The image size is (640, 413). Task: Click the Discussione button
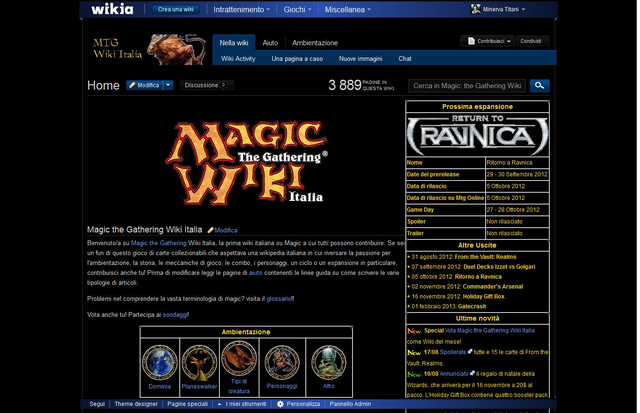coord(207,85)
